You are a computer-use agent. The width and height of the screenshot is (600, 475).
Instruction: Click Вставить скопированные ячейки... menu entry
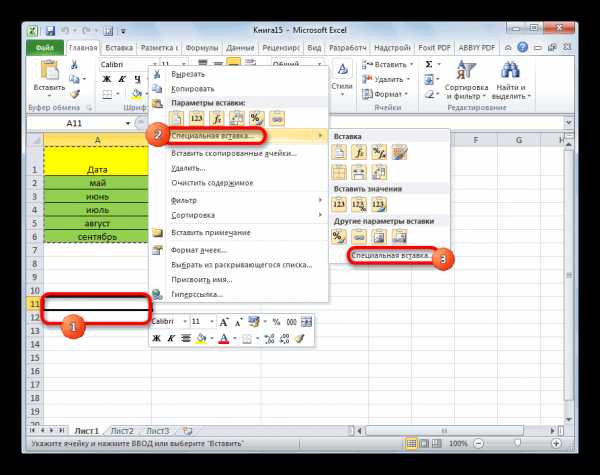[x=234, y=153]
